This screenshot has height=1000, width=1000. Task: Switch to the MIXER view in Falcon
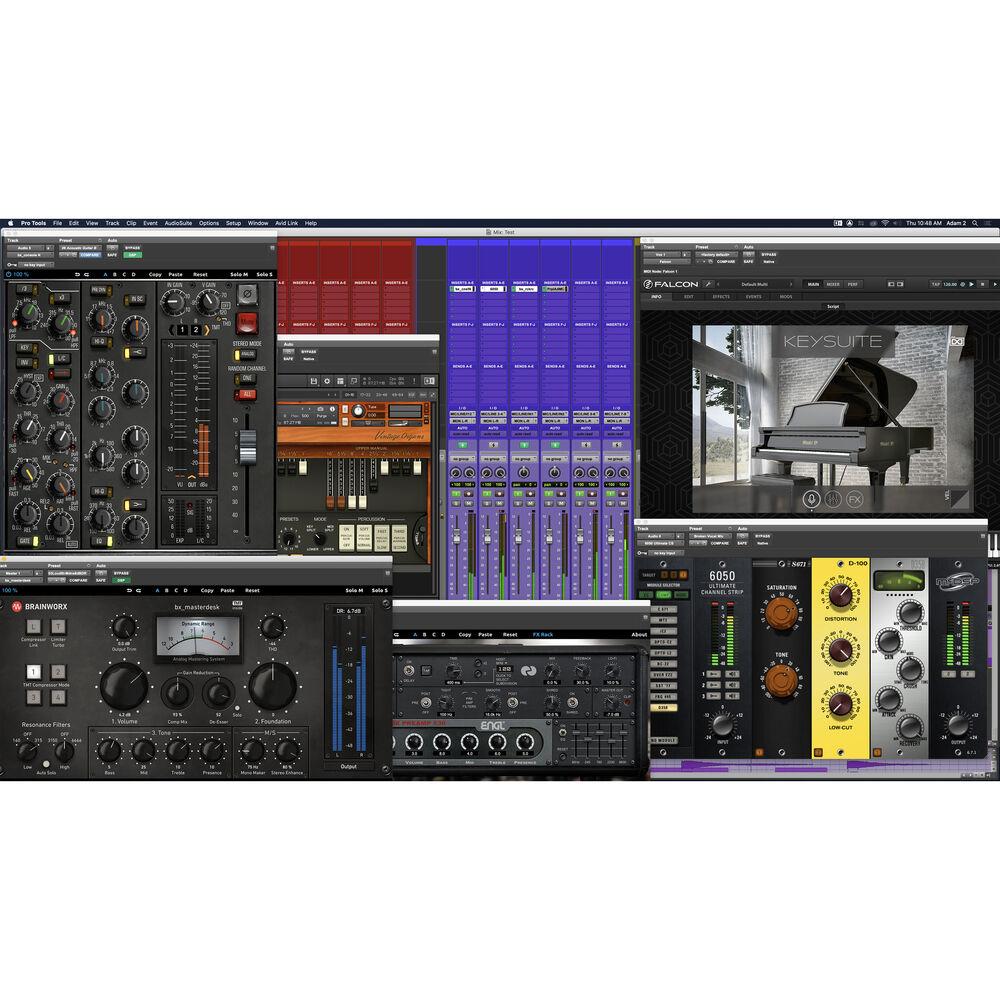[833, 284]
